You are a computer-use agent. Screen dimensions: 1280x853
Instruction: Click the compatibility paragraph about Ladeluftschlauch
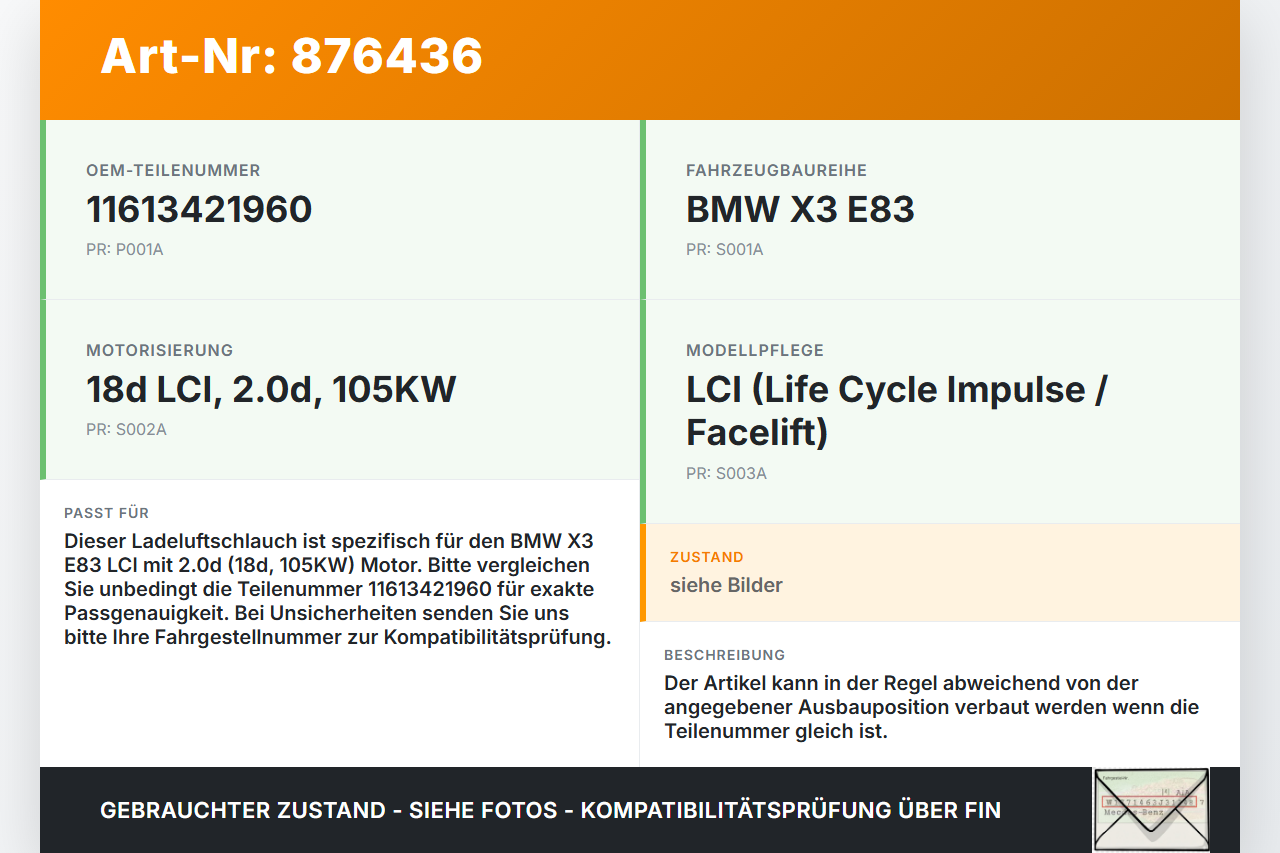(x=337, y=589)
